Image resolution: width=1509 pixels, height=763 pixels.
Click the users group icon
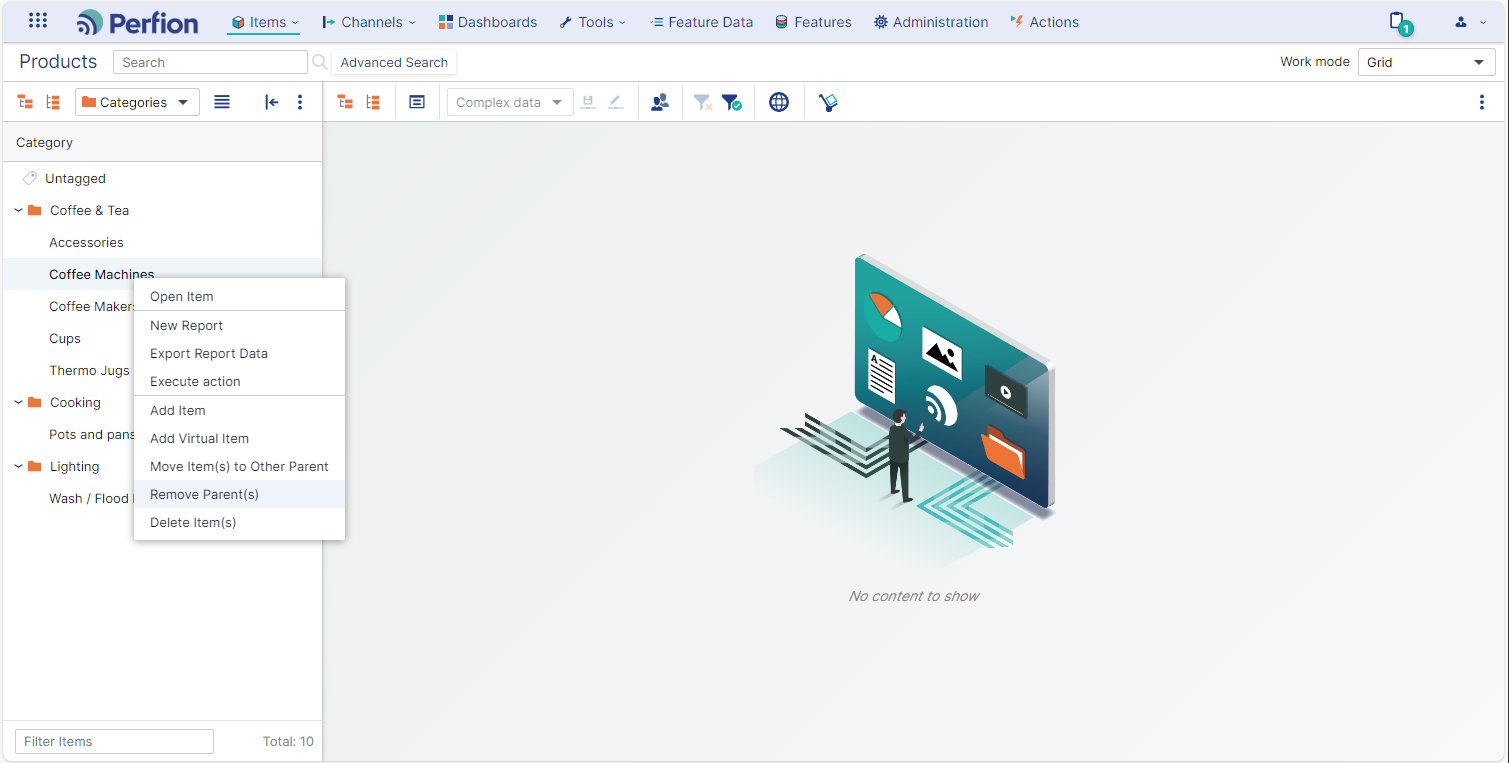(x=660, y=102)
